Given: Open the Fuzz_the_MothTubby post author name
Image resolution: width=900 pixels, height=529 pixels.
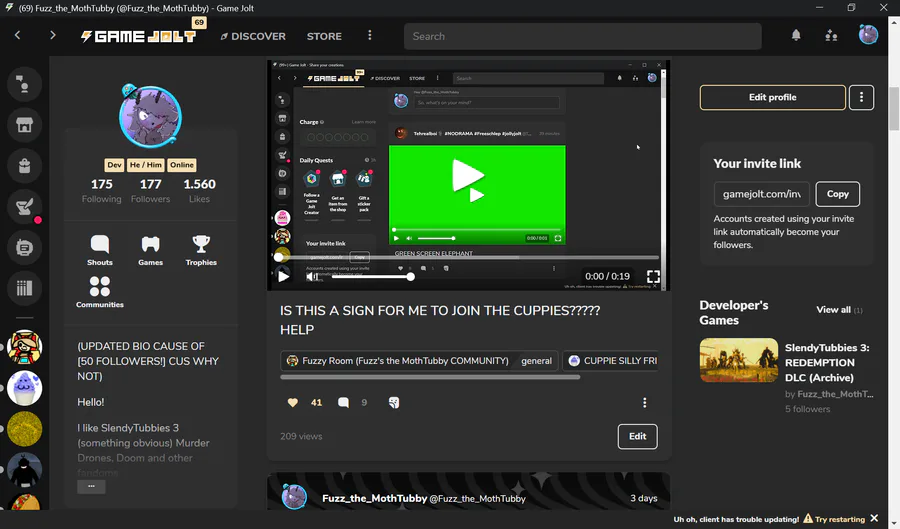Looking at the screenshot, I should pyautogui.click(x=374, y=498).
